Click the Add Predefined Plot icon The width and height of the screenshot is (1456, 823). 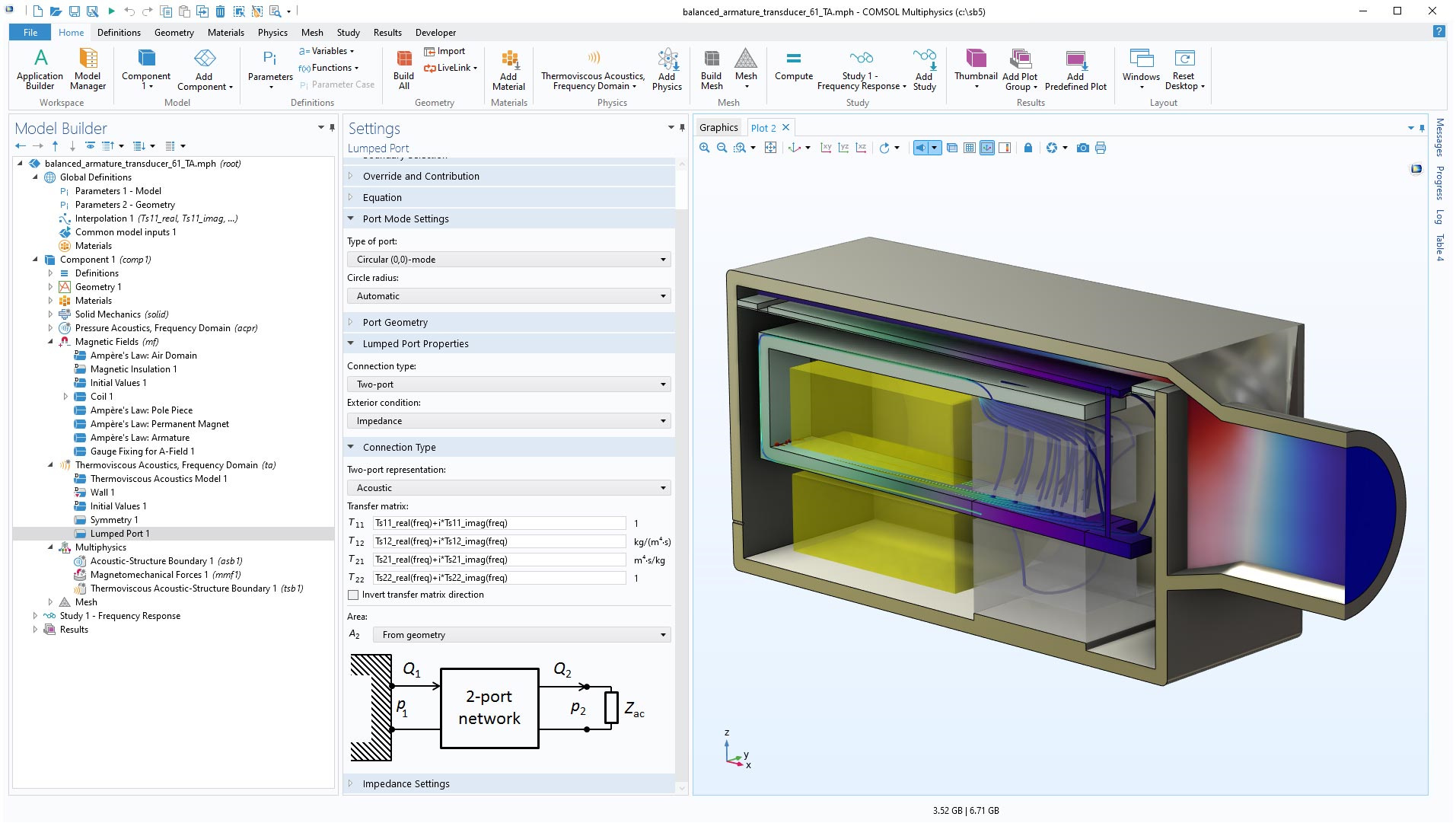point(1075,69)
